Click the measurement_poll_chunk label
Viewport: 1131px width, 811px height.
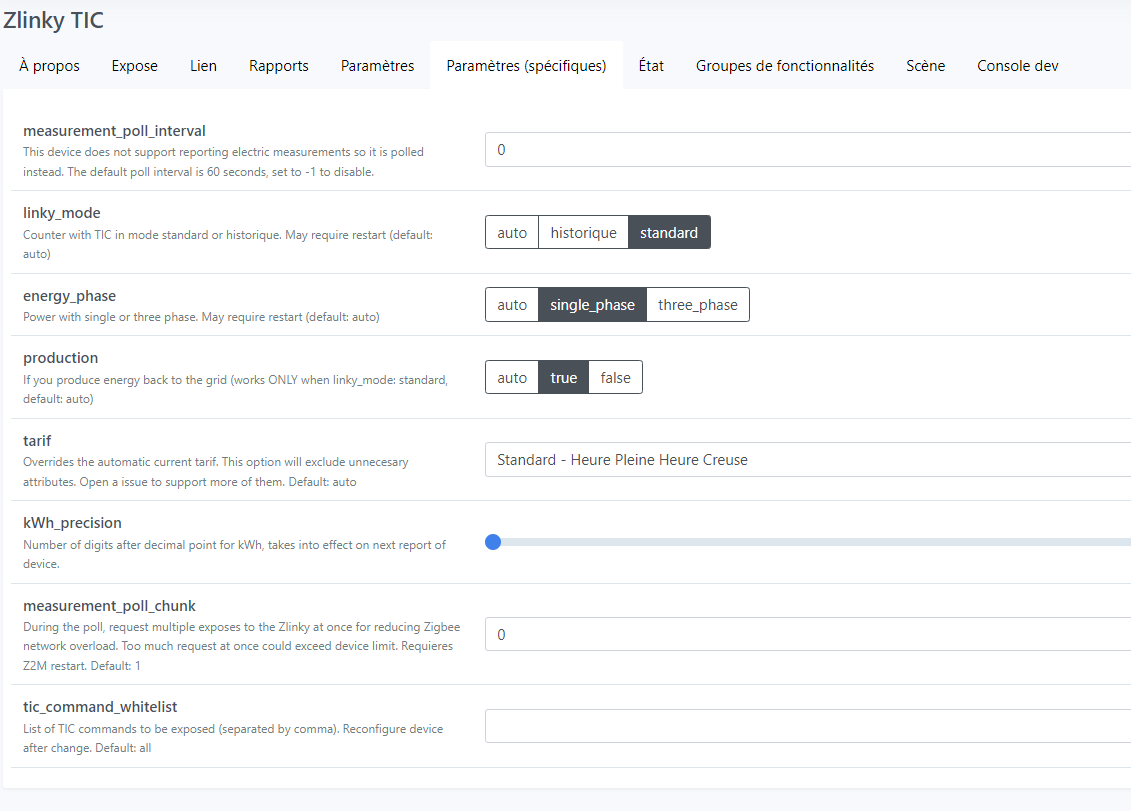[x=109, y=606]
